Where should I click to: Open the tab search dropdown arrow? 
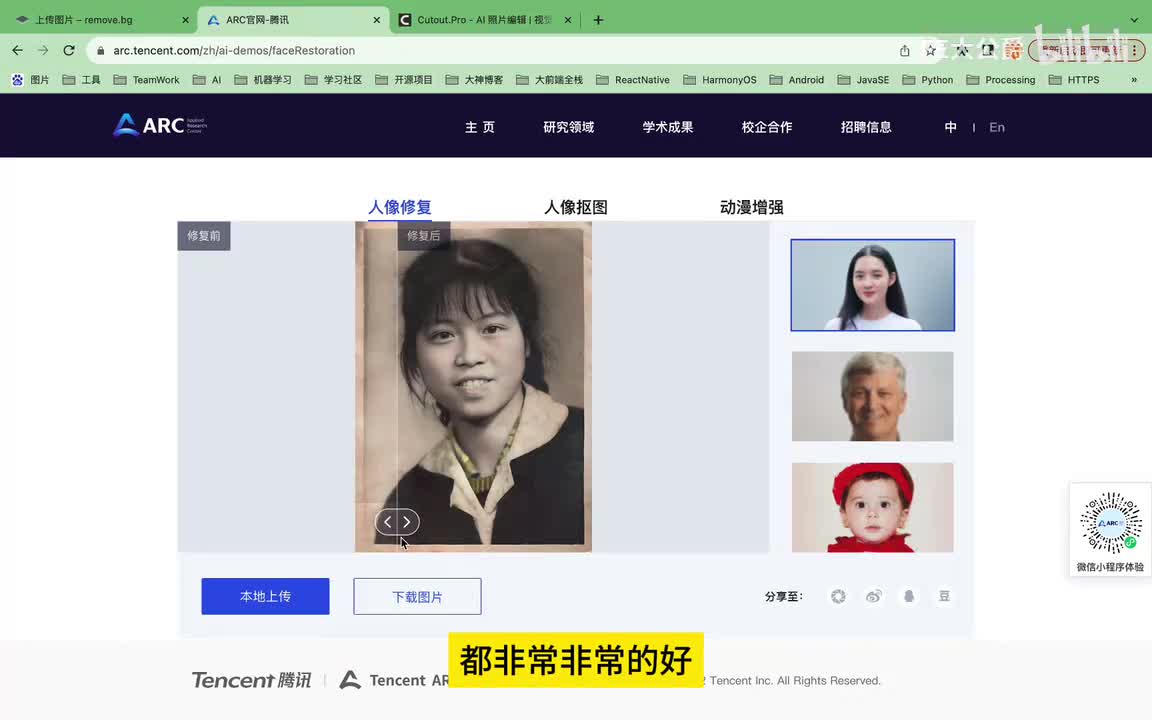click(1134, 20)
